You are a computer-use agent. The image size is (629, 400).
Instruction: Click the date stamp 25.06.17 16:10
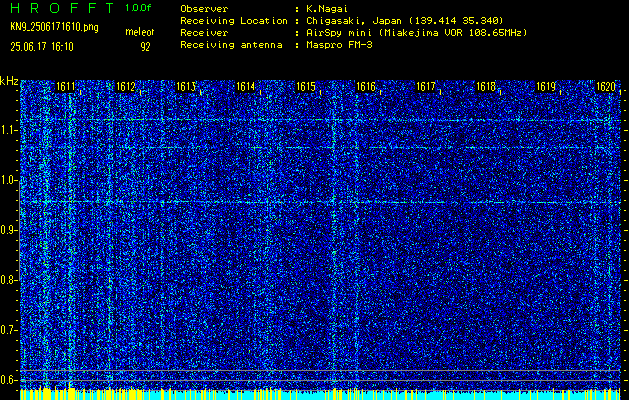pos(42,47)
